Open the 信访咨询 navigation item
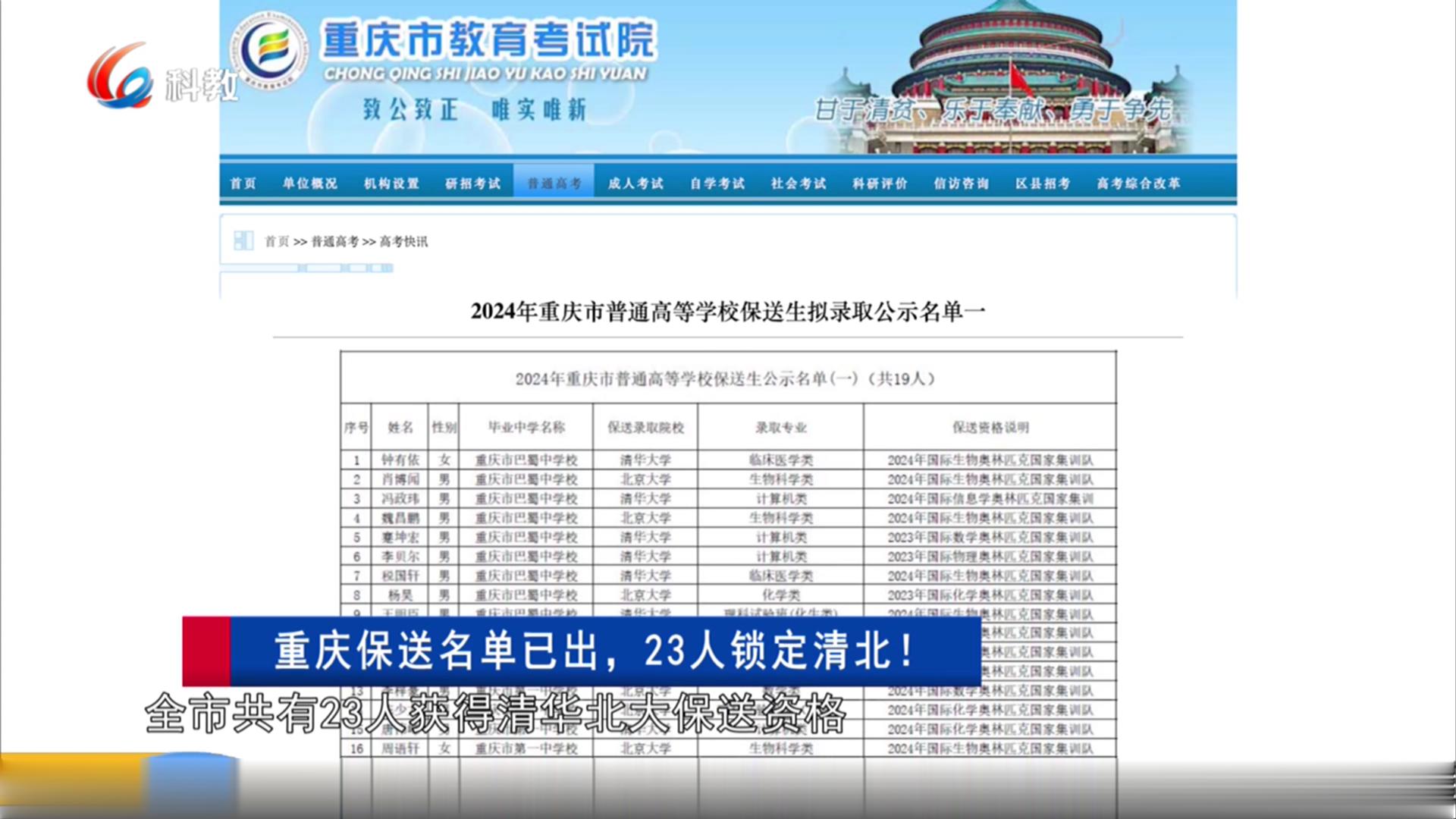 [961, 184]
